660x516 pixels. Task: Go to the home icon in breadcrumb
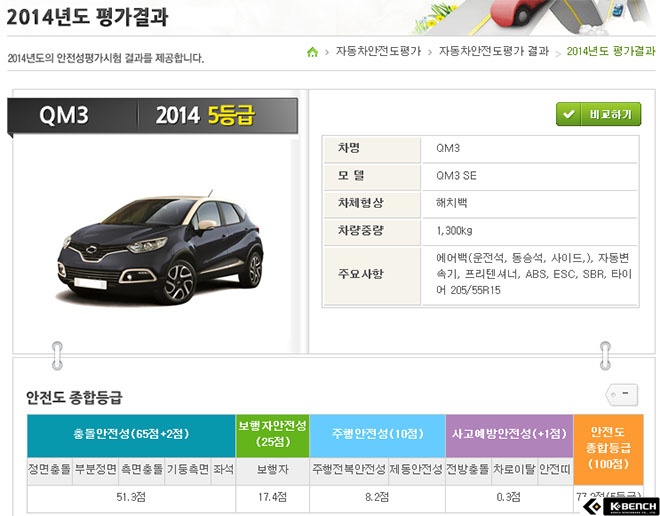(312, 52)
